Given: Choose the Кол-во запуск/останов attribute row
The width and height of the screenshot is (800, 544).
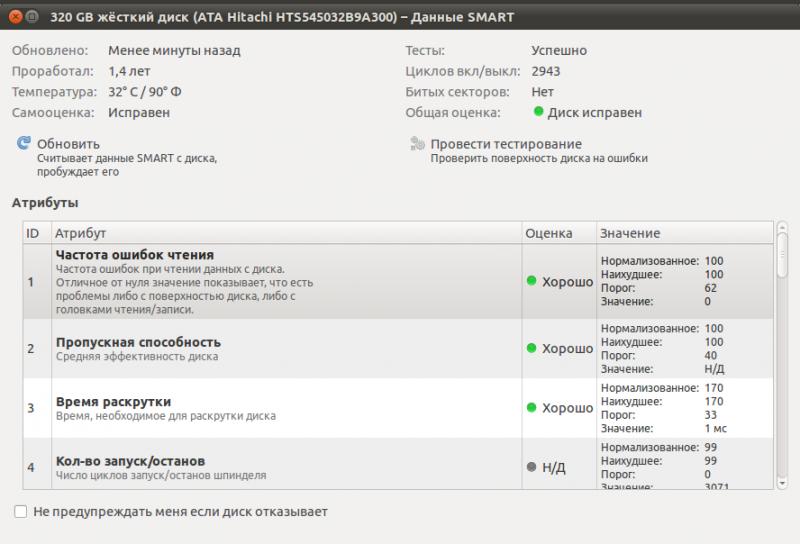Looking at the screenshot, I should 285,467.
